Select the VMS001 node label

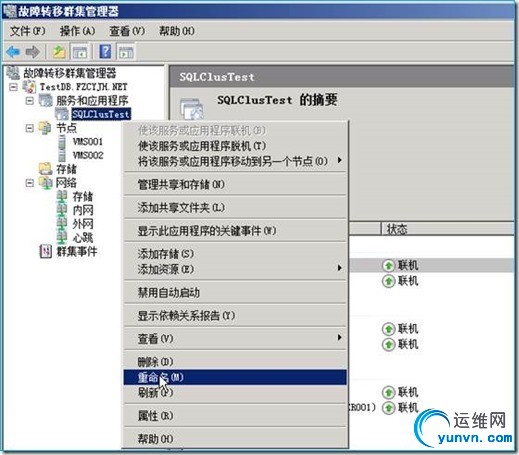click(x=88, y=142)
